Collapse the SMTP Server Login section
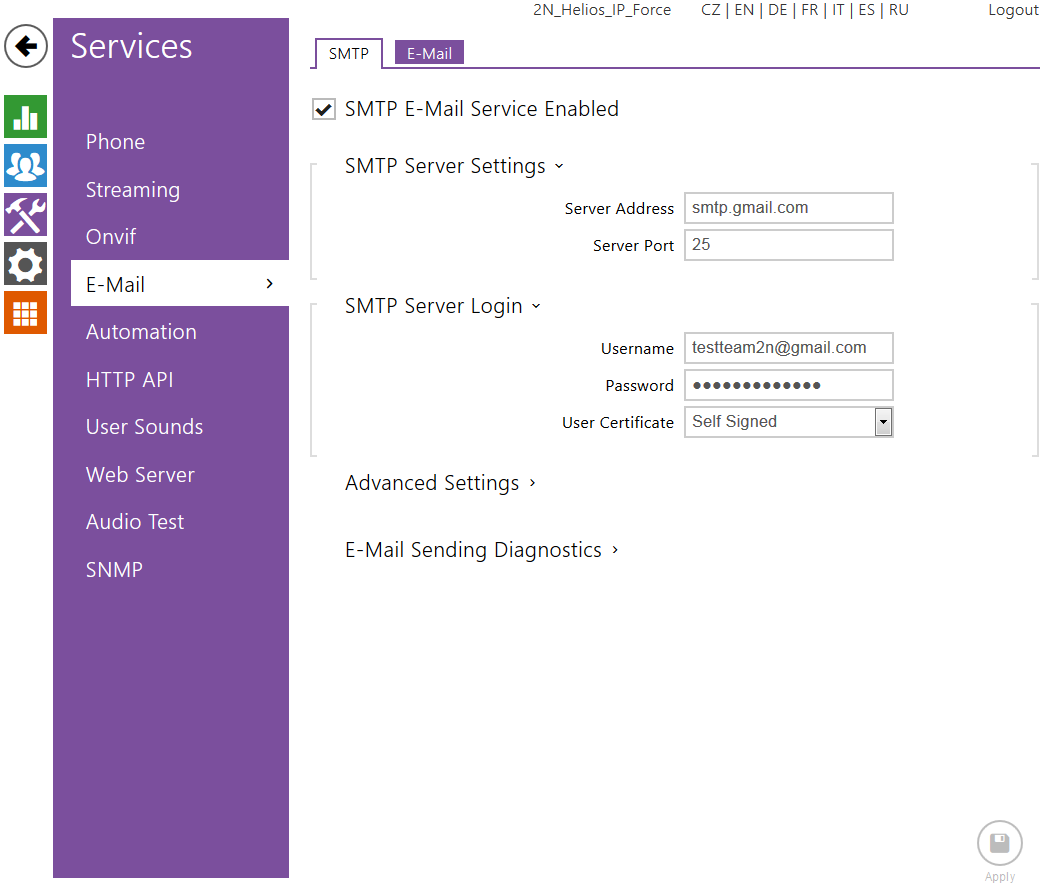The width and height of the screenshot is (1050, 893). point(442,306)
